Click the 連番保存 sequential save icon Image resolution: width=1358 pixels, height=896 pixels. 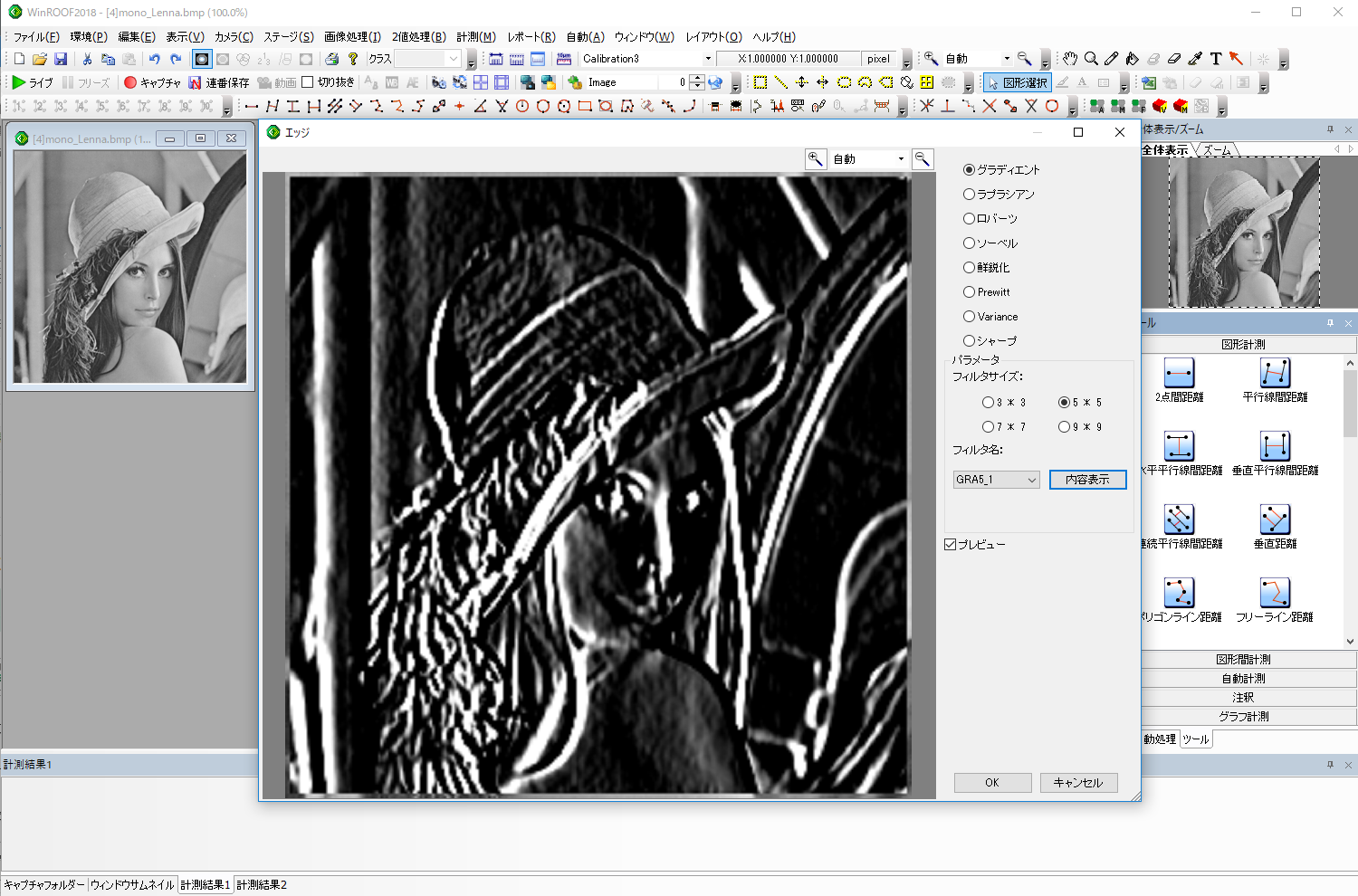coord(218,82)
